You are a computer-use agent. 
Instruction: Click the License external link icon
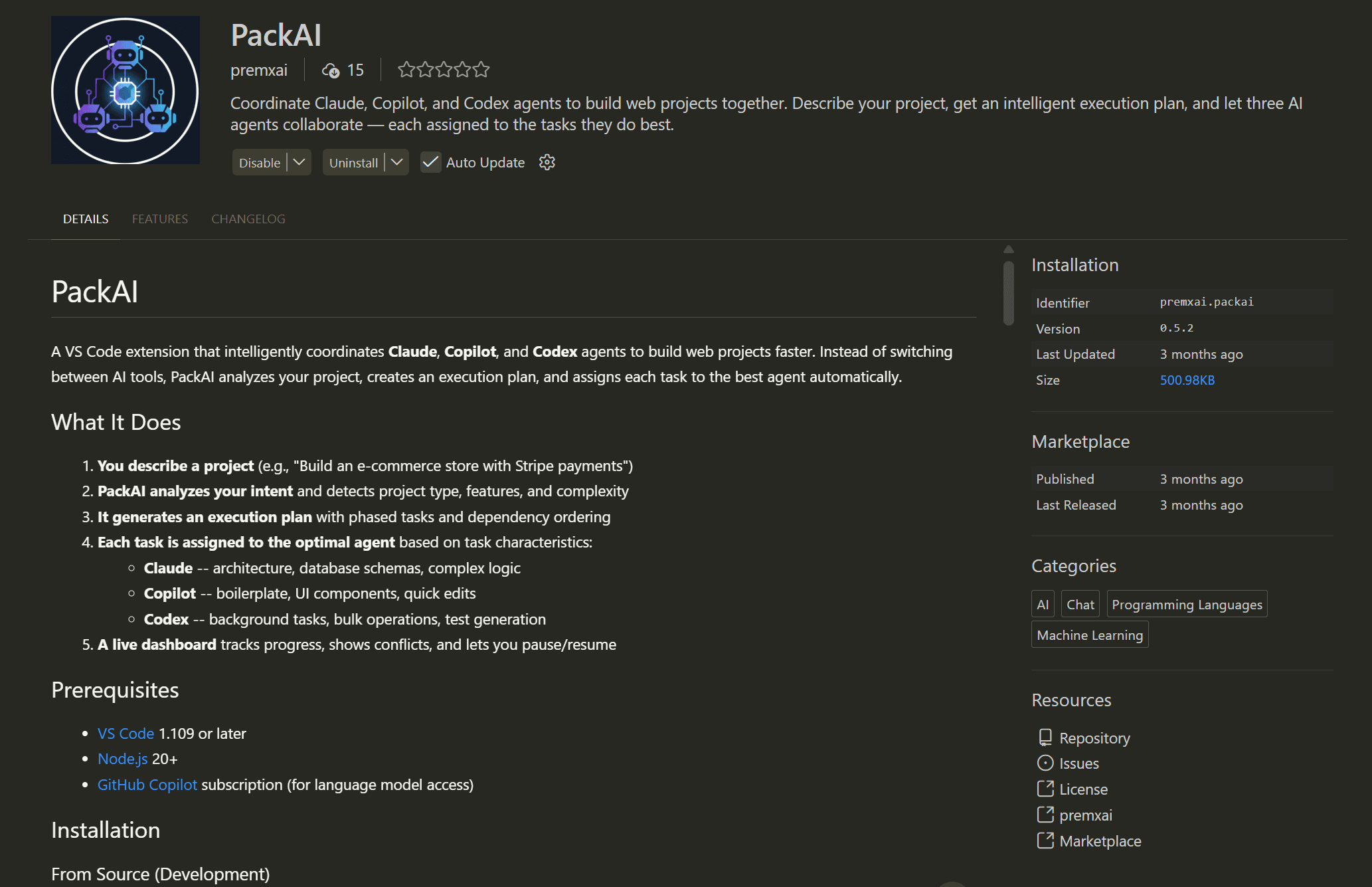pos(1045,789)
